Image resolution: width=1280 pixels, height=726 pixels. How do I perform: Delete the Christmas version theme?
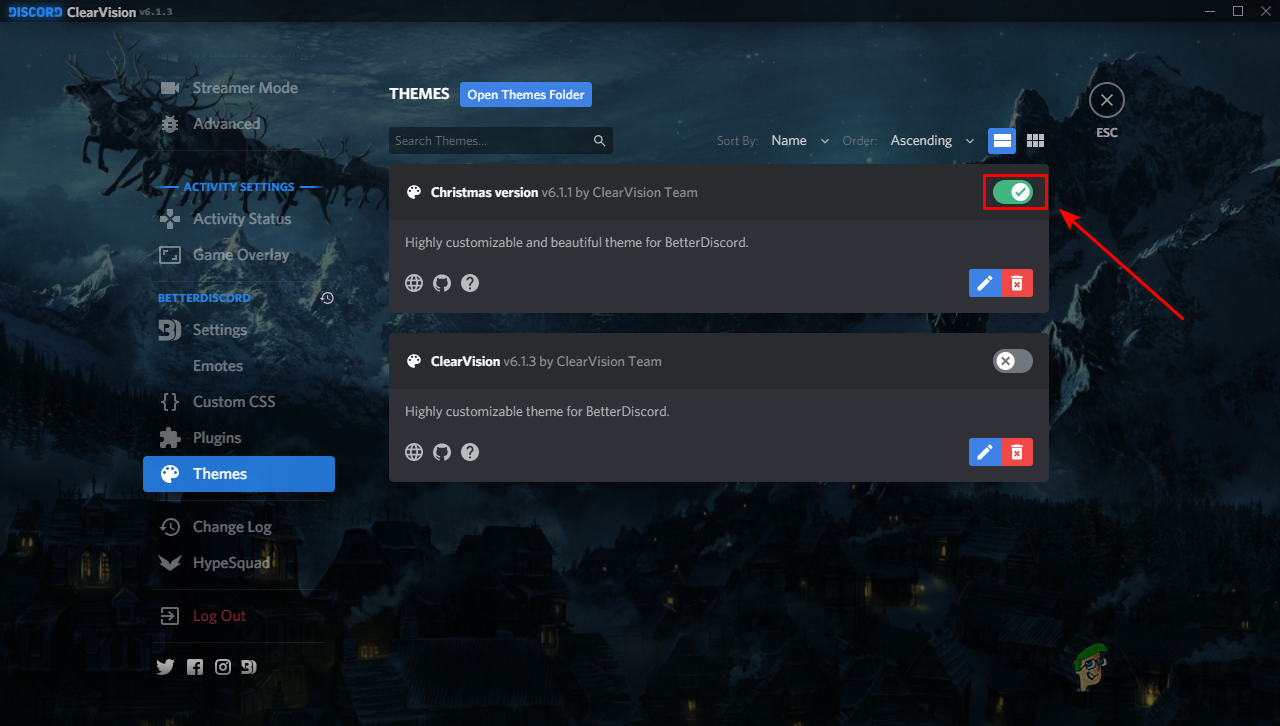1017,283
